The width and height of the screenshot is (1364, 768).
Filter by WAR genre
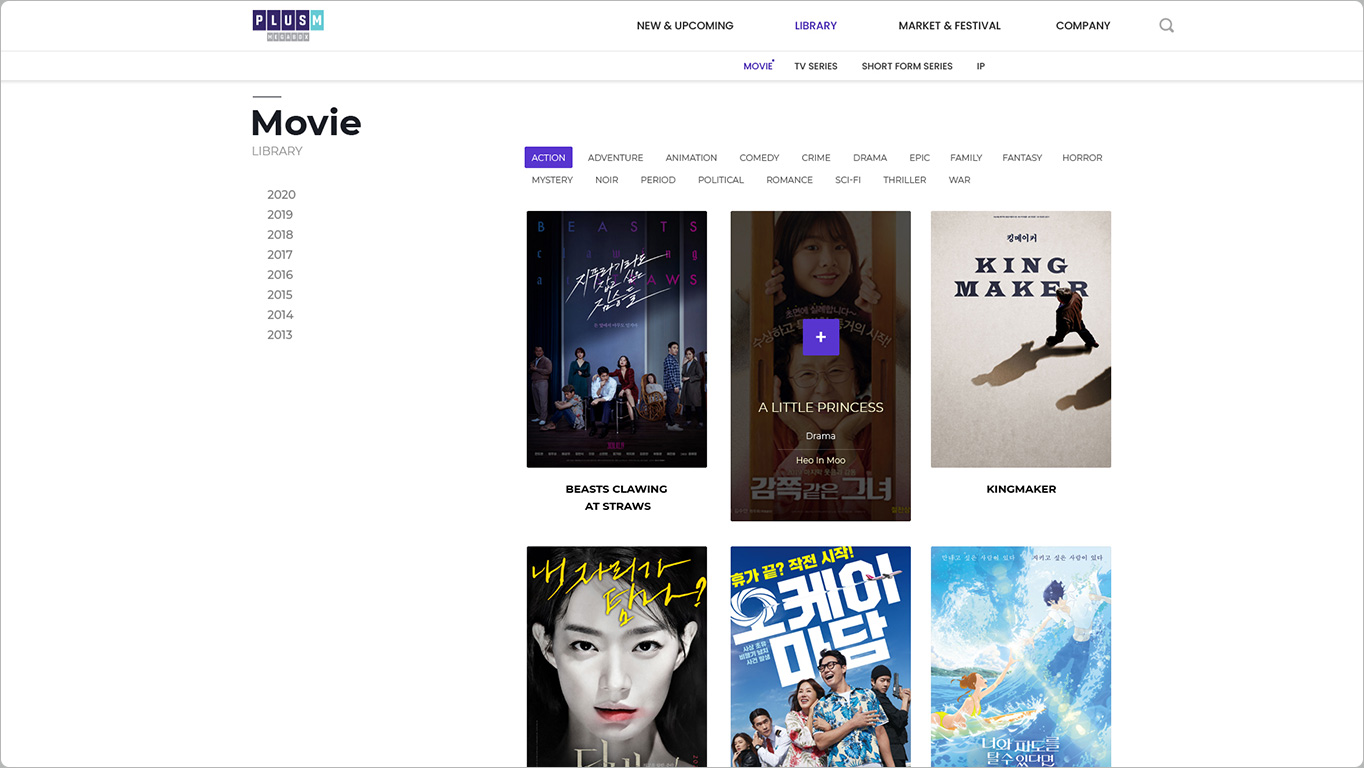959,180
